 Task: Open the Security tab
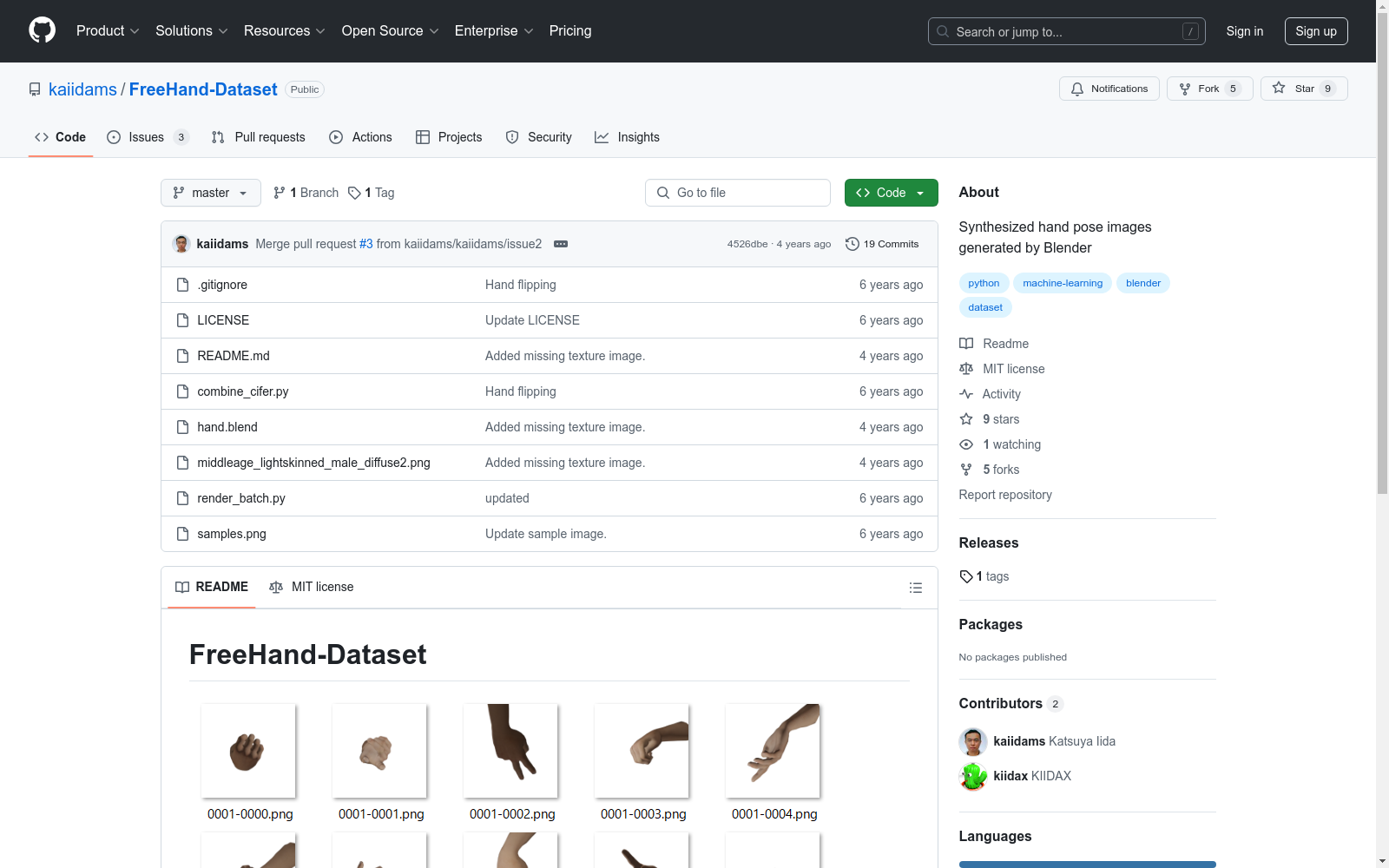coord(539,137)
